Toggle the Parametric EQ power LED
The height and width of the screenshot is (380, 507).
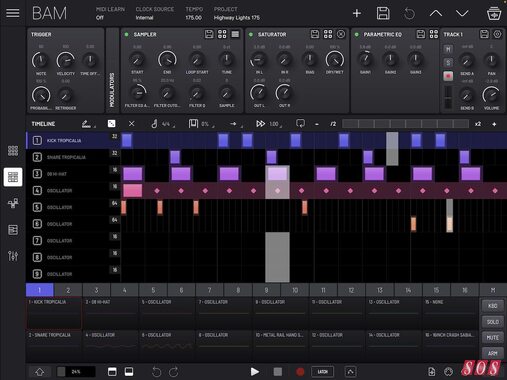(x=357, y=34)
